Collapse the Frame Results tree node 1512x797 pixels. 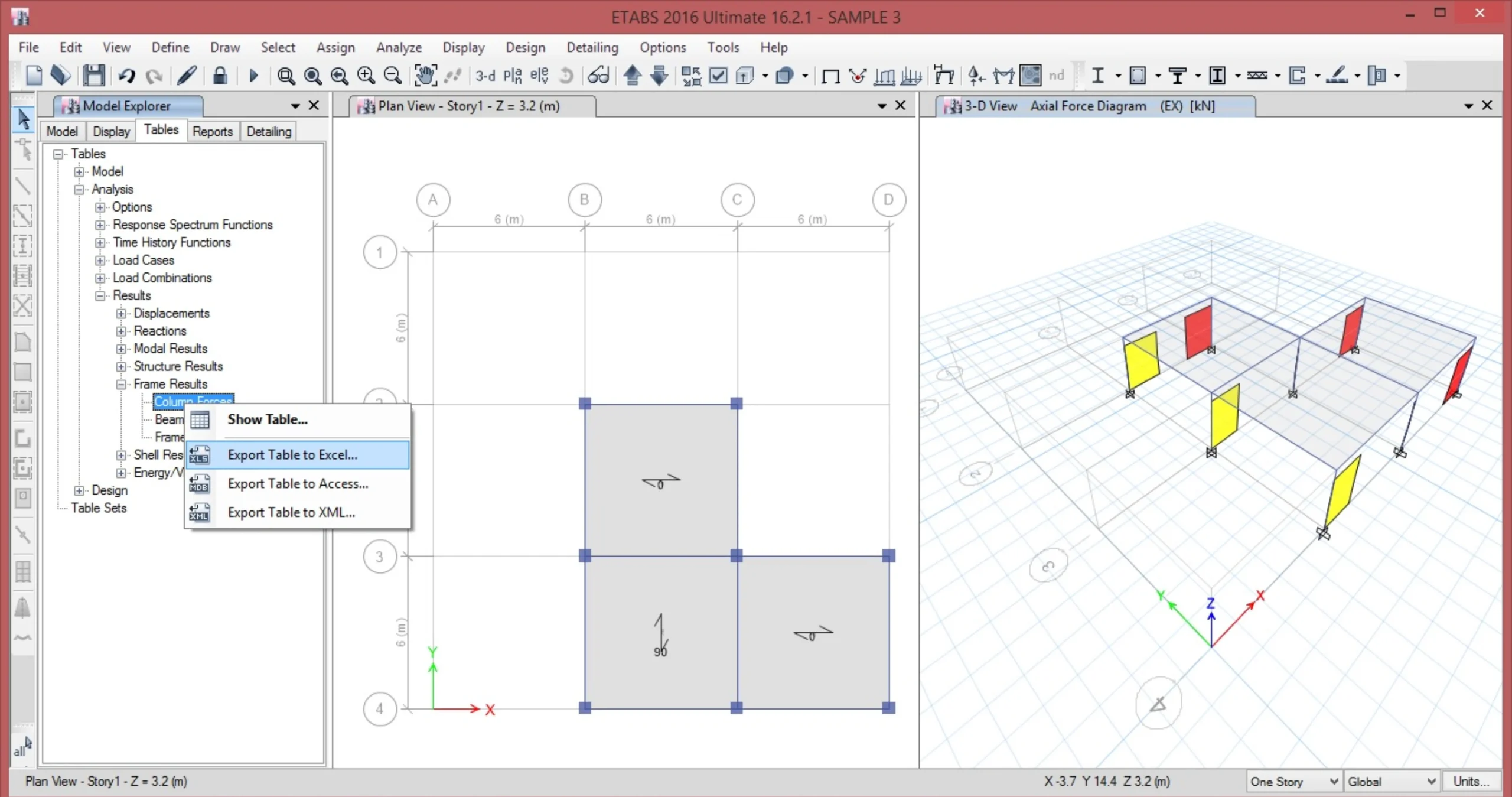[121, 384]
